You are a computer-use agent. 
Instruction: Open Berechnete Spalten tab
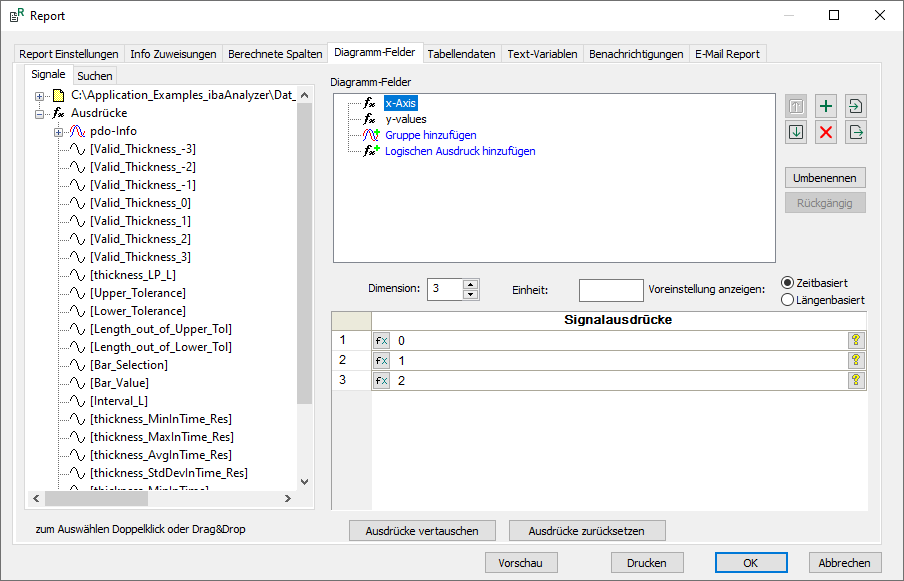[275, 54]
